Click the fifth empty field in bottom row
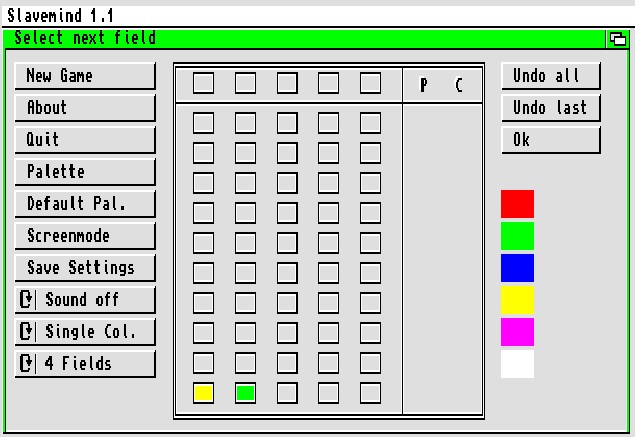 pyautogui.click(x=371, y=393)
